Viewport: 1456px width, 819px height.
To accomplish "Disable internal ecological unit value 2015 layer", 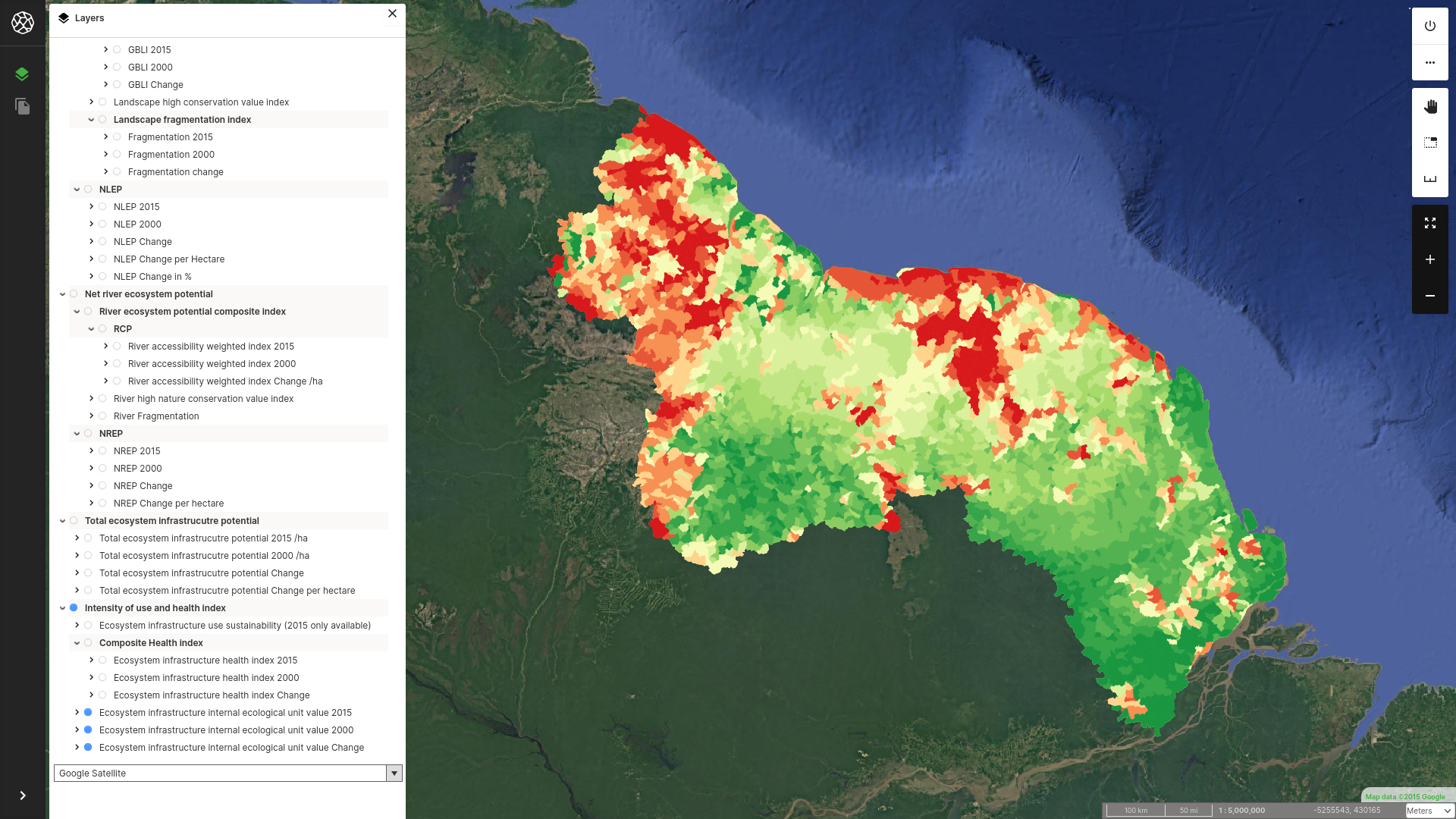I will 88,712.
